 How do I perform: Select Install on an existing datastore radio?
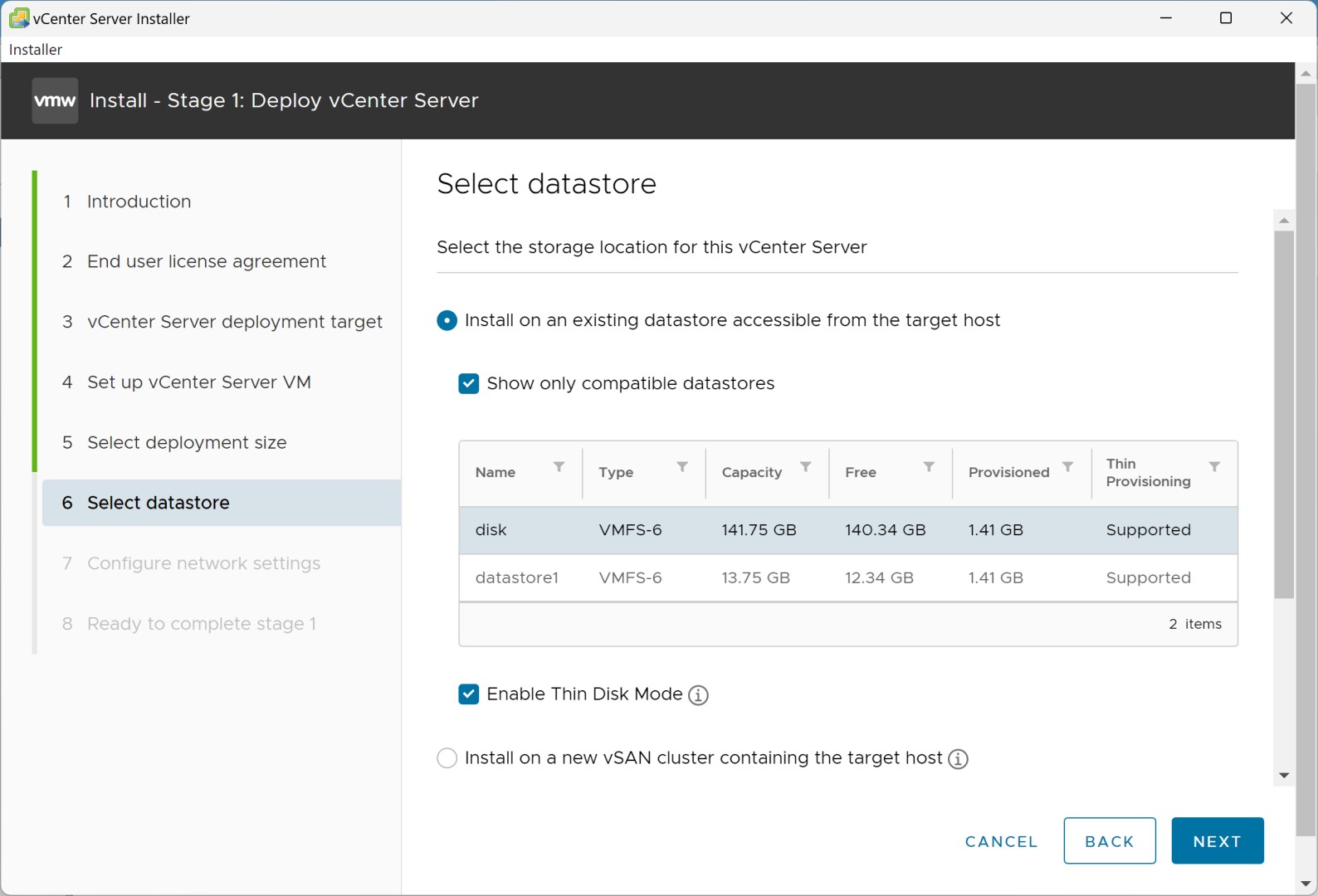[x=447, y=320]
